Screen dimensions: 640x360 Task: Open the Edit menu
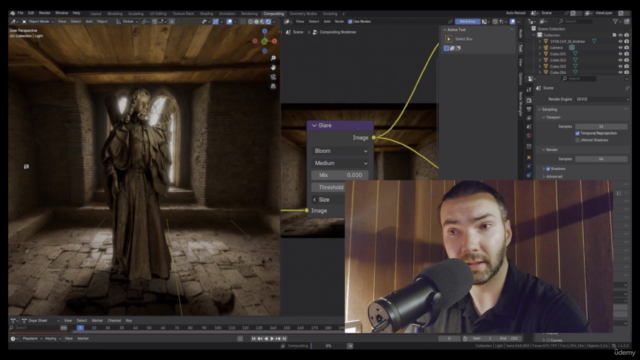(x=31, y=13)
